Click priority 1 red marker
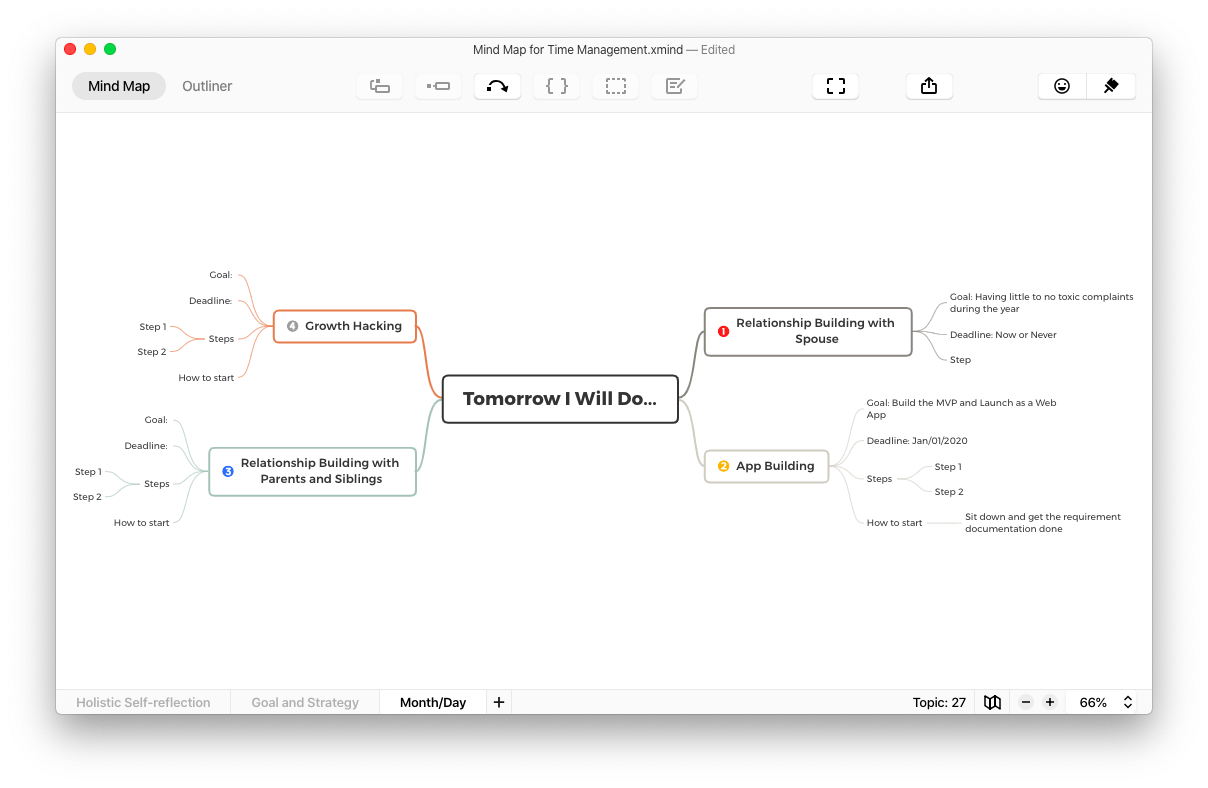The height and width of the screenshot is (788, 1208). coord(724,331)
